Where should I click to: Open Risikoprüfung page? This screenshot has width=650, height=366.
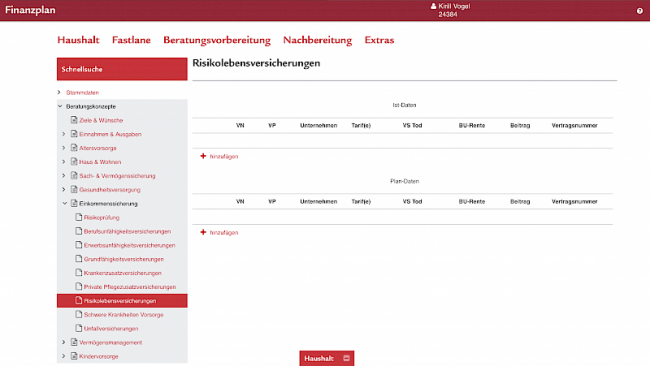point(102,218)
